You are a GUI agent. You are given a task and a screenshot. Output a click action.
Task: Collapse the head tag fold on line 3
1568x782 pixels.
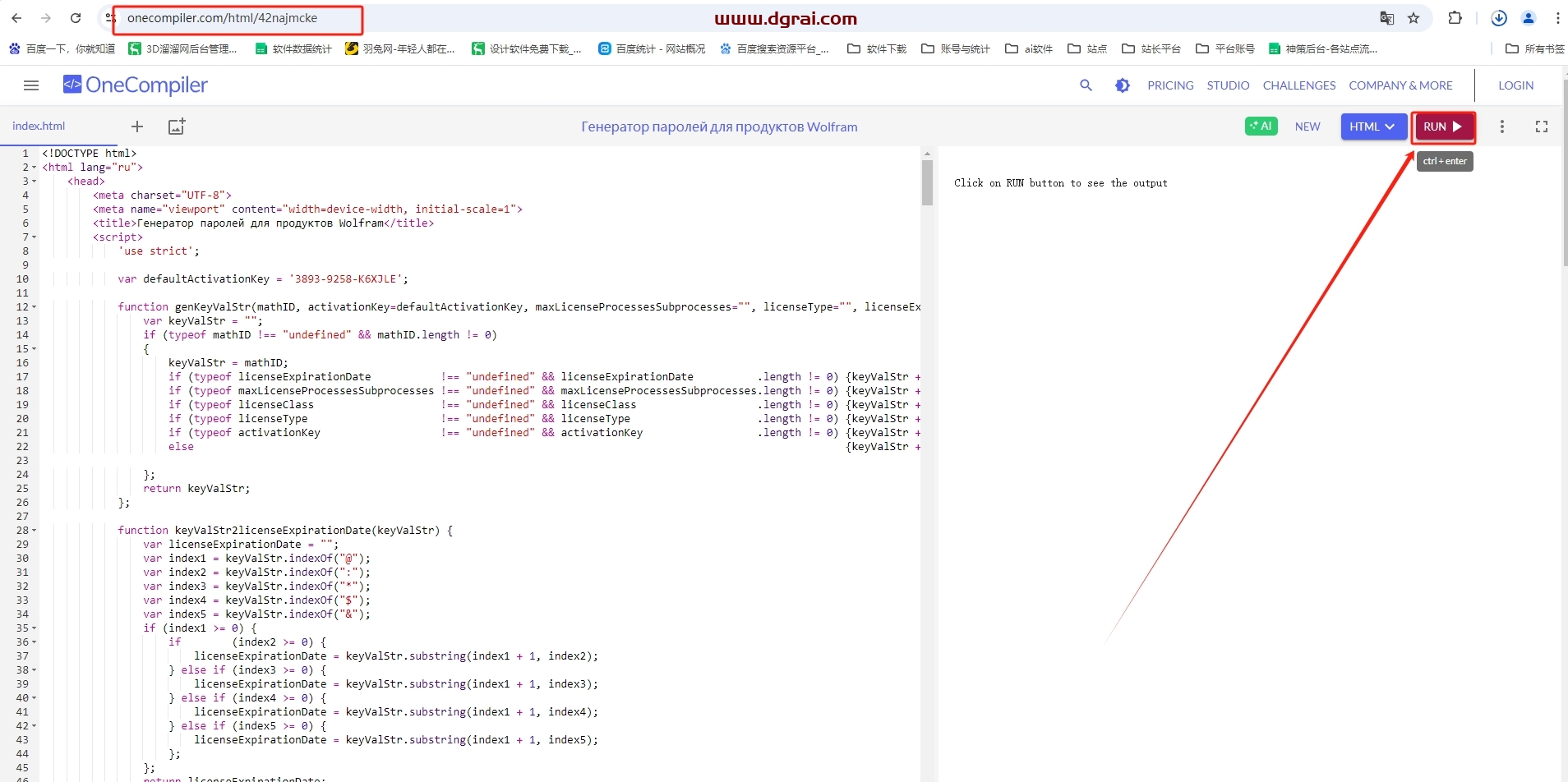(35, 182)
